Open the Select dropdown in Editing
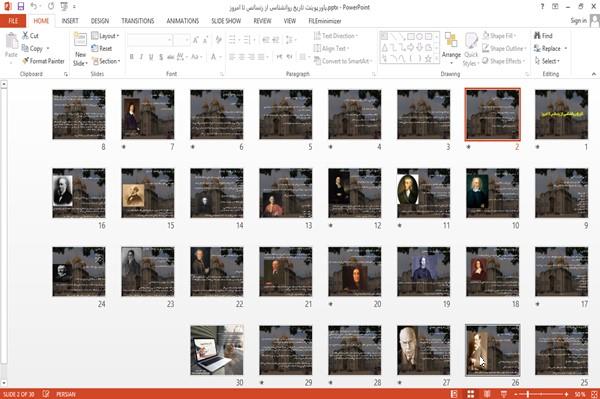Screen dimensions: 600x399 547,61
